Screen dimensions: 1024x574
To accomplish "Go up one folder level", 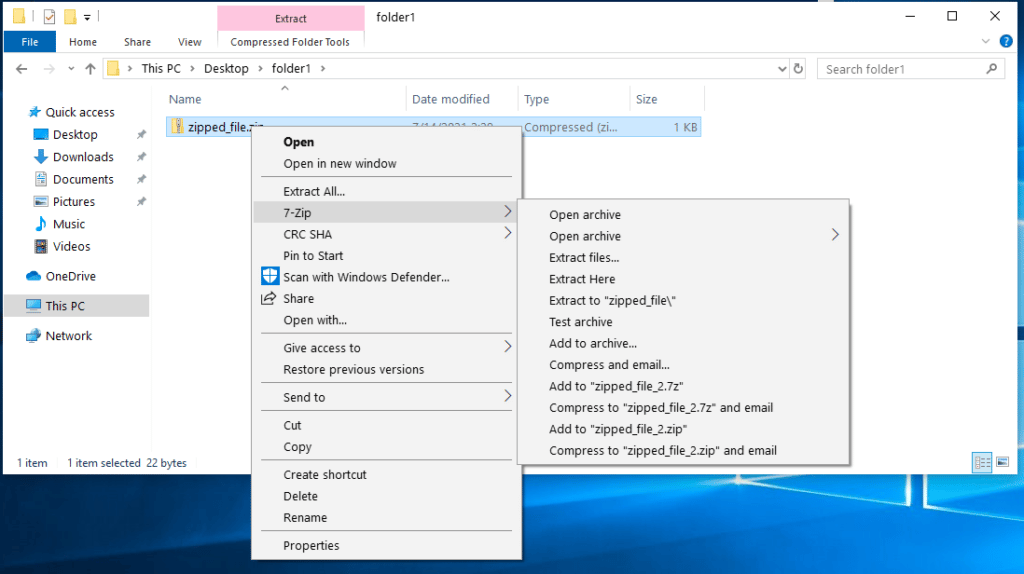I will tap(90, 69).
